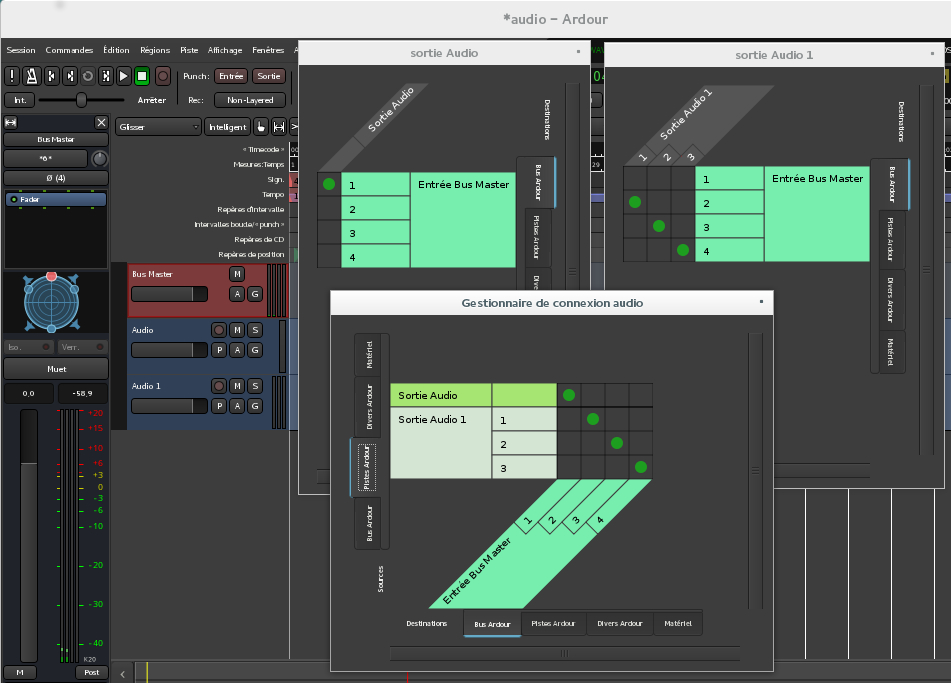Toggle the metronome click button

pos(32,76)
